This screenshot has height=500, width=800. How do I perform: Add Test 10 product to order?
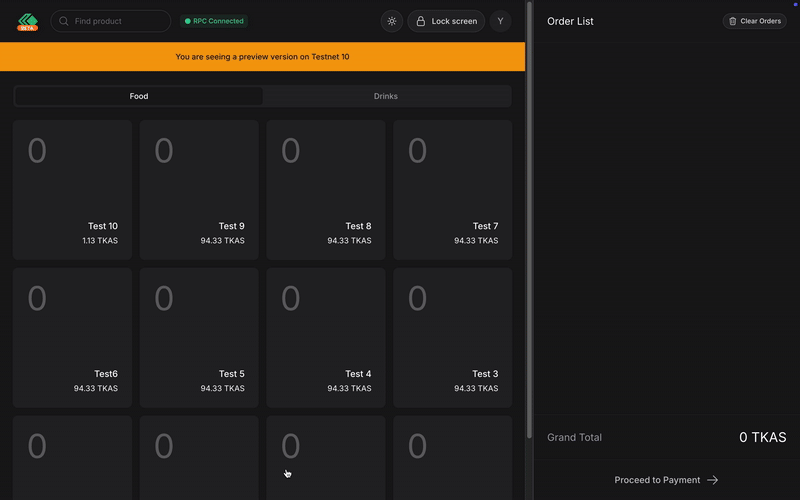[72, 189]
